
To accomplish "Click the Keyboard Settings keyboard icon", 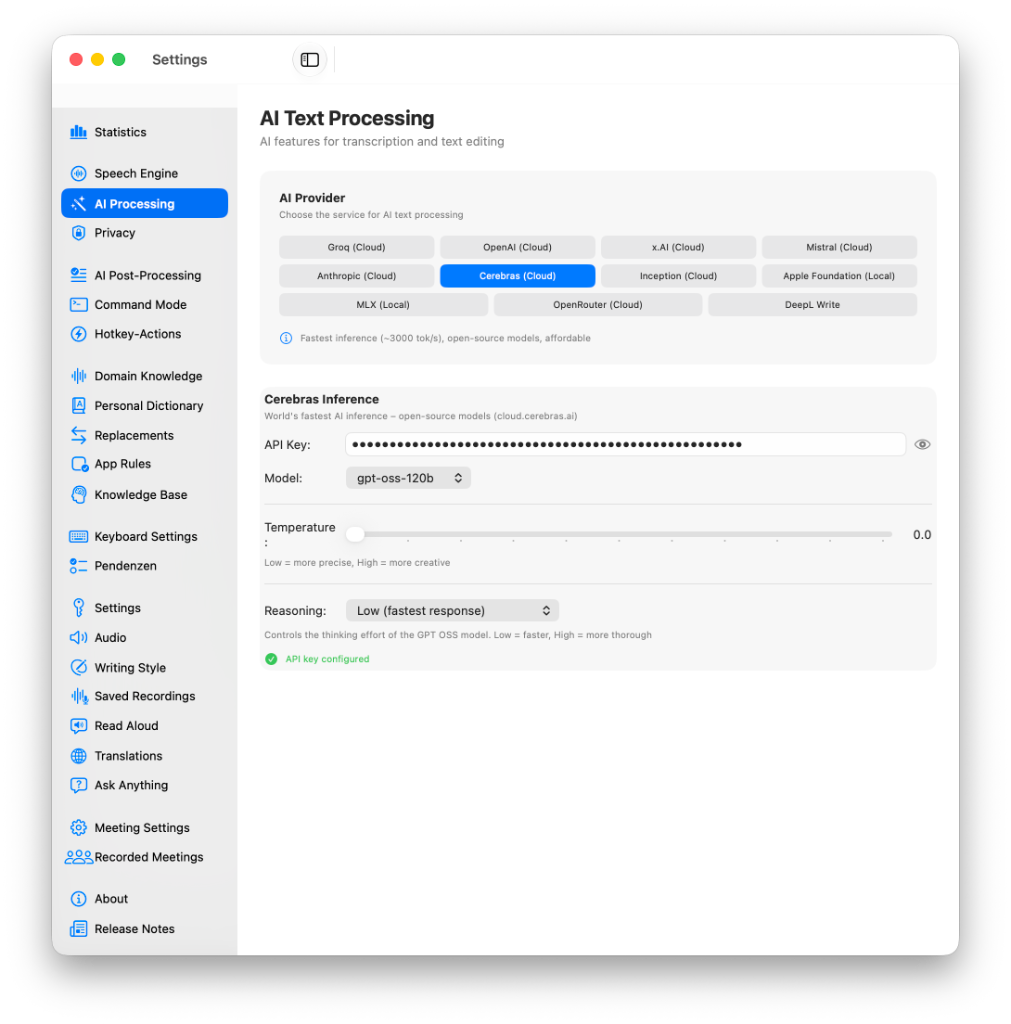I will [x=78, y=537].
